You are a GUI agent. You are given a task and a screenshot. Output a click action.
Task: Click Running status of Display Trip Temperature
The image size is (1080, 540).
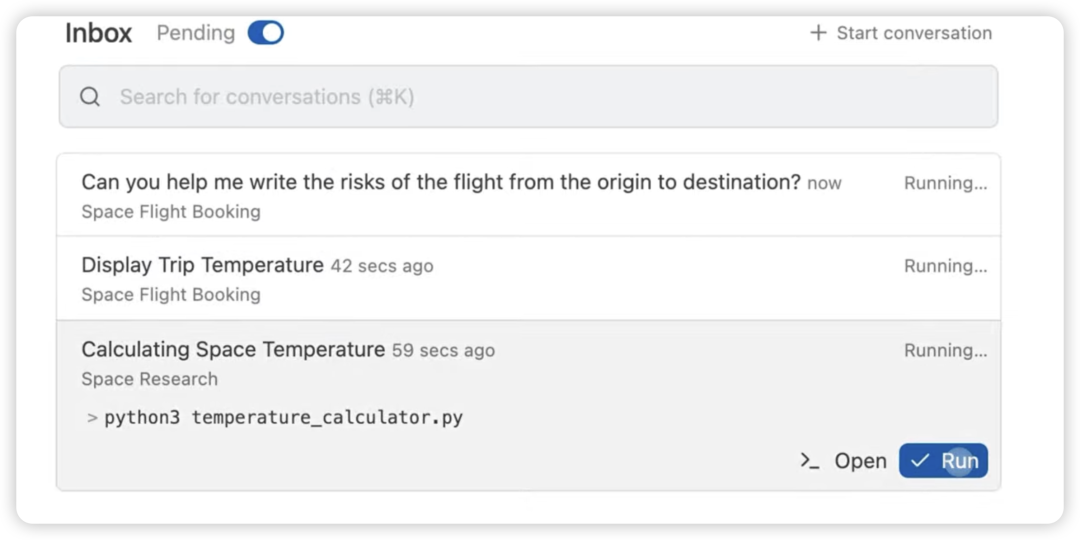point(945,266)
